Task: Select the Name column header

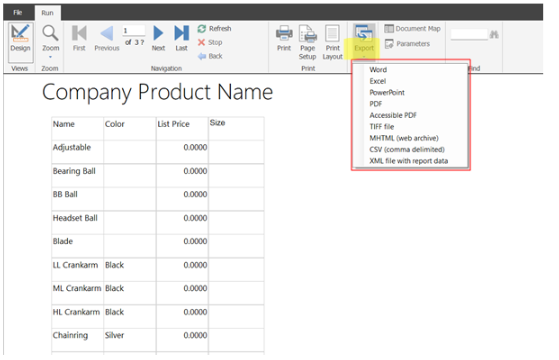Action: pyautogui.click(x=77, y=128)
